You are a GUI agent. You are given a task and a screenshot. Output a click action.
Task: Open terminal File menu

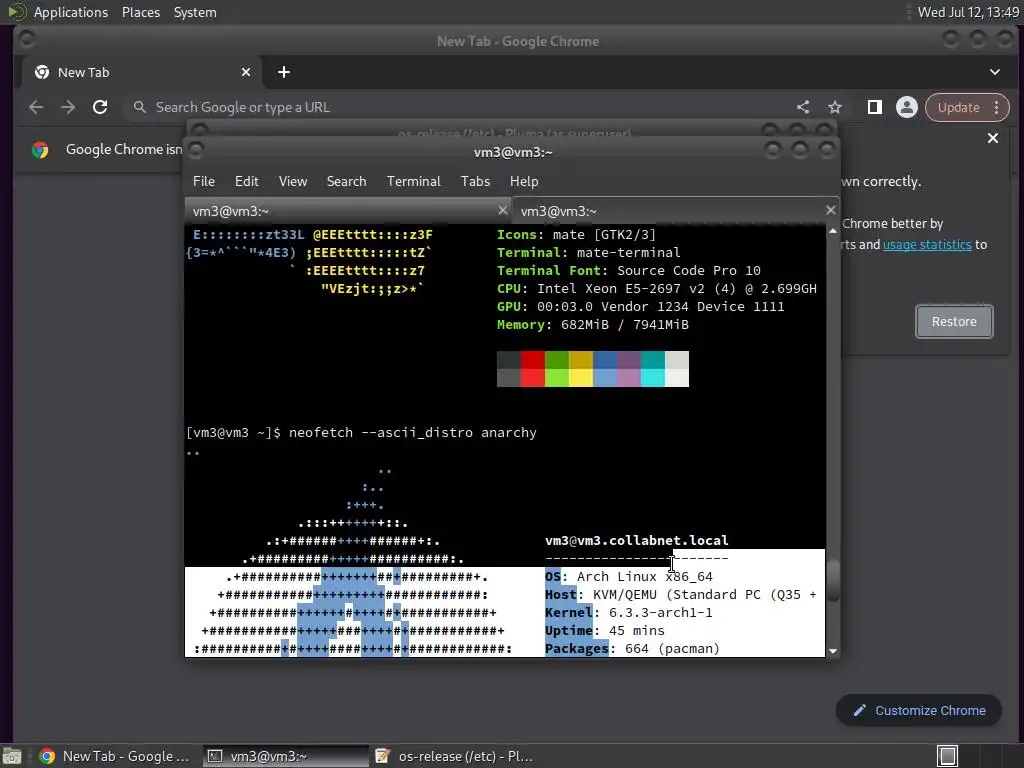coord(204,181)
